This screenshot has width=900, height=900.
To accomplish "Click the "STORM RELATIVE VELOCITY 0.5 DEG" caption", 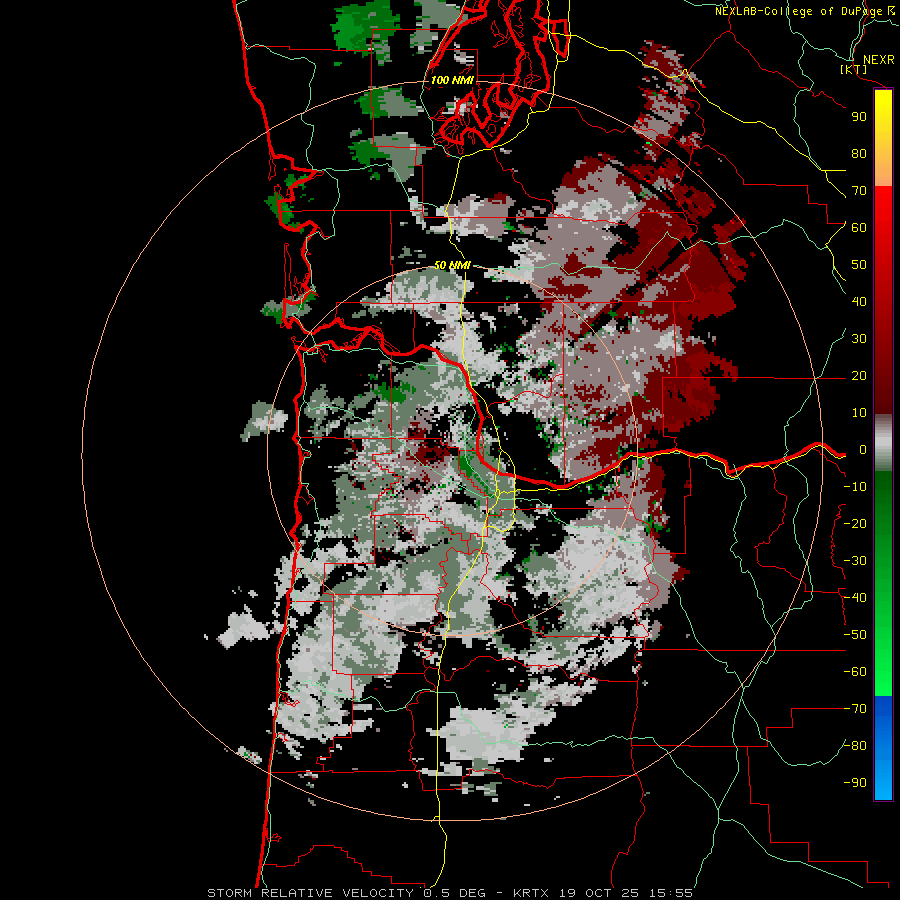I will [x=346, y=893].
